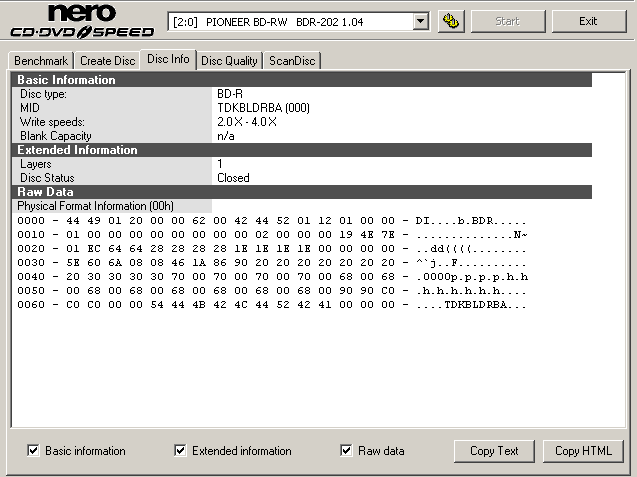Click the Disc Status label
637x477 pixels.
tap(47, 178)
